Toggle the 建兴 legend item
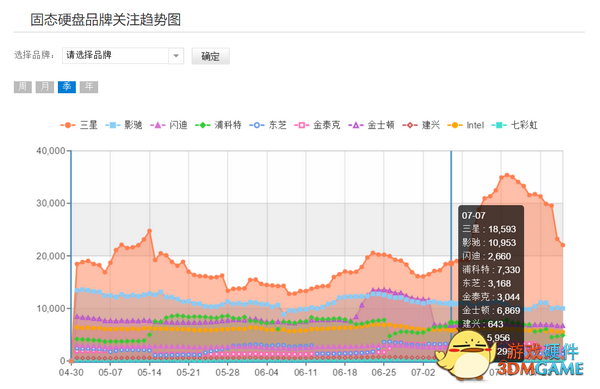Image resolution: width=600 pixels, height=389 pixels. point(421,125)
